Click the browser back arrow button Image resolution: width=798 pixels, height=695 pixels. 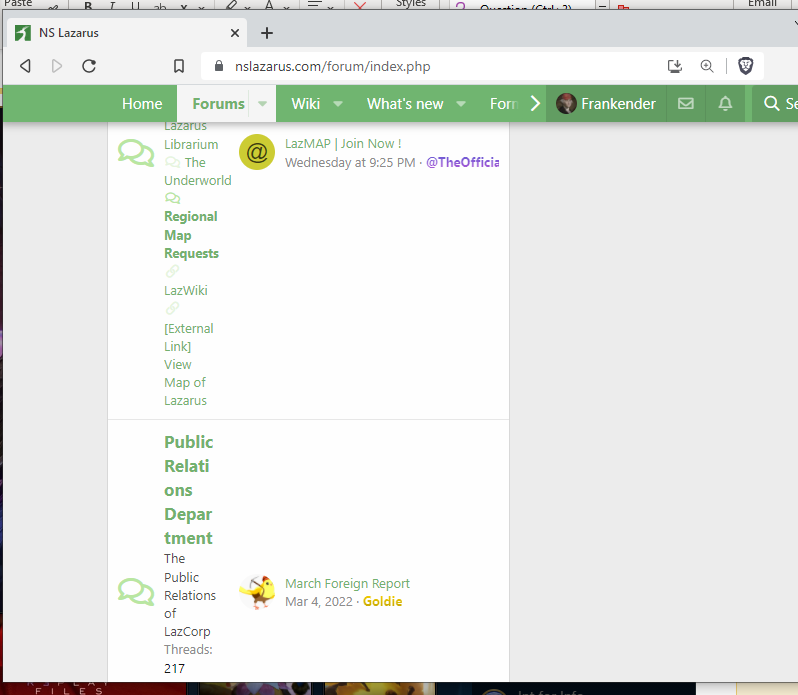[25, 66]
